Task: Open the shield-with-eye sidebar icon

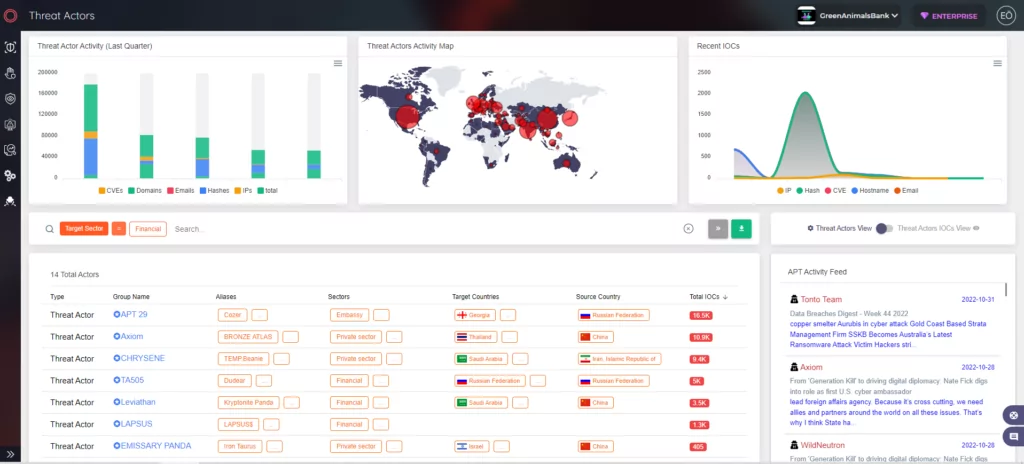Action: click(10, 99)
